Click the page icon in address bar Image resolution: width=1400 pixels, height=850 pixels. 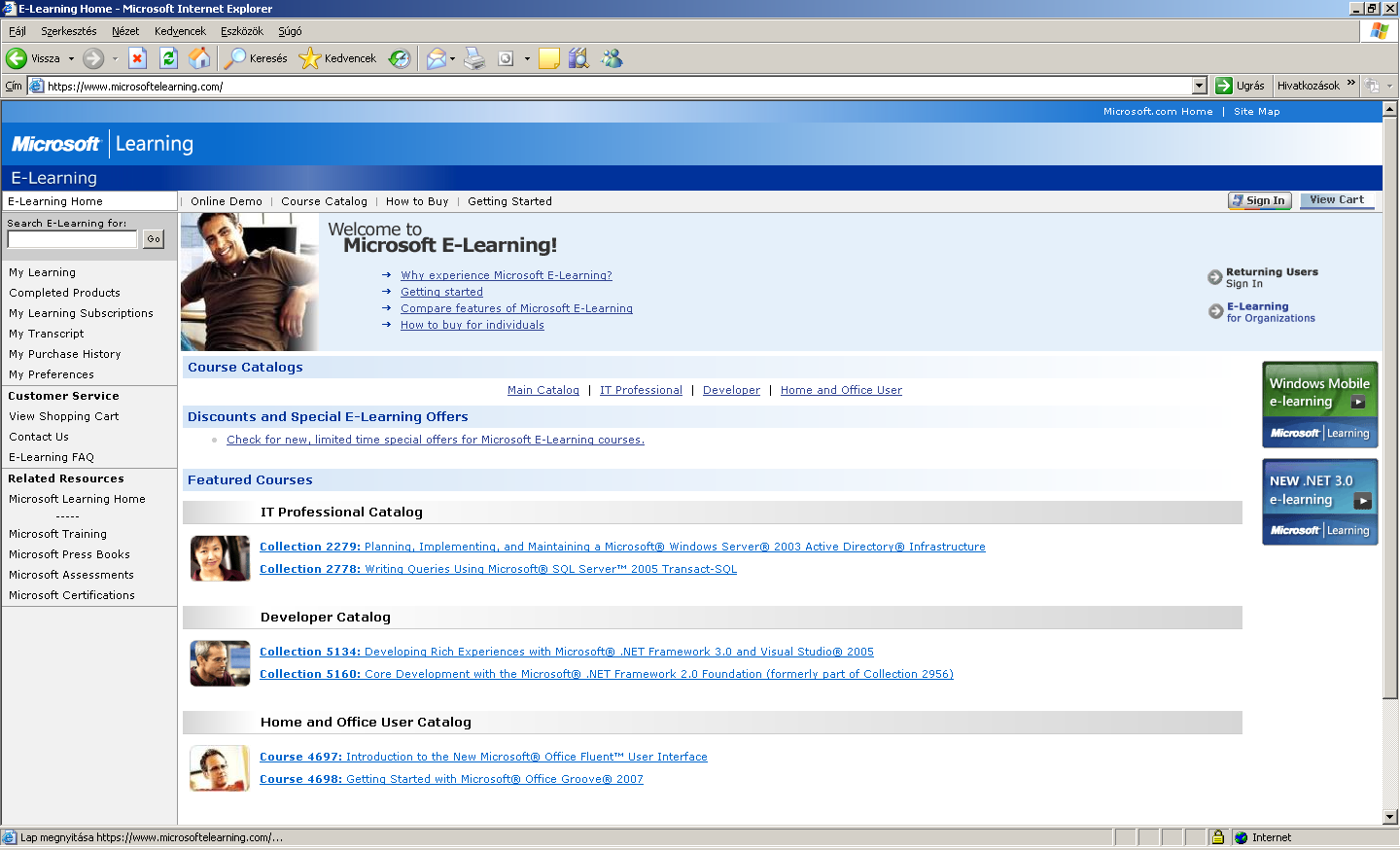click(x=37, y=86)
